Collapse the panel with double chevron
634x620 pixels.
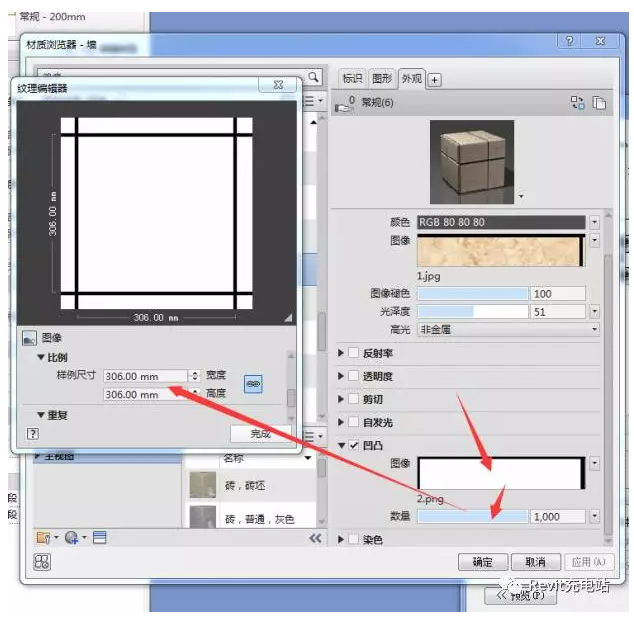315,538
